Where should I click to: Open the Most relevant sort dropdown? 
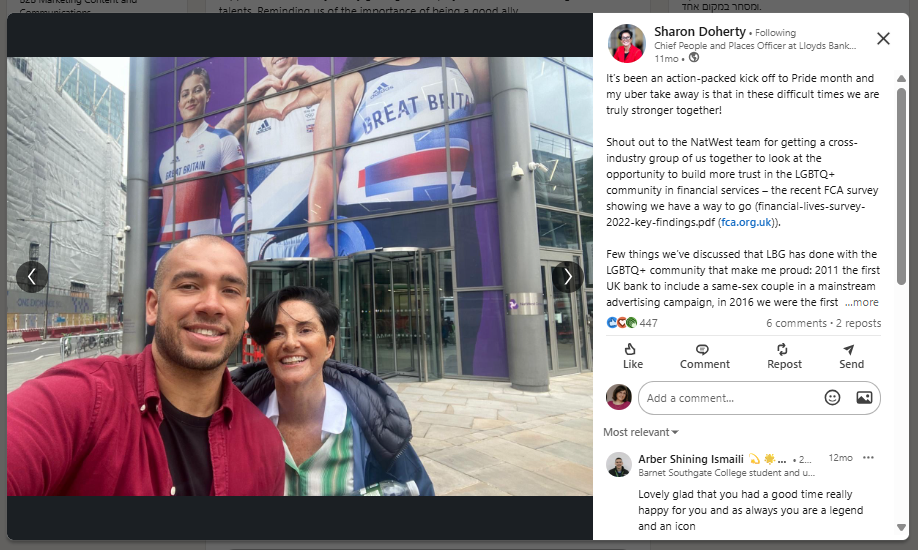pos(640,432)
